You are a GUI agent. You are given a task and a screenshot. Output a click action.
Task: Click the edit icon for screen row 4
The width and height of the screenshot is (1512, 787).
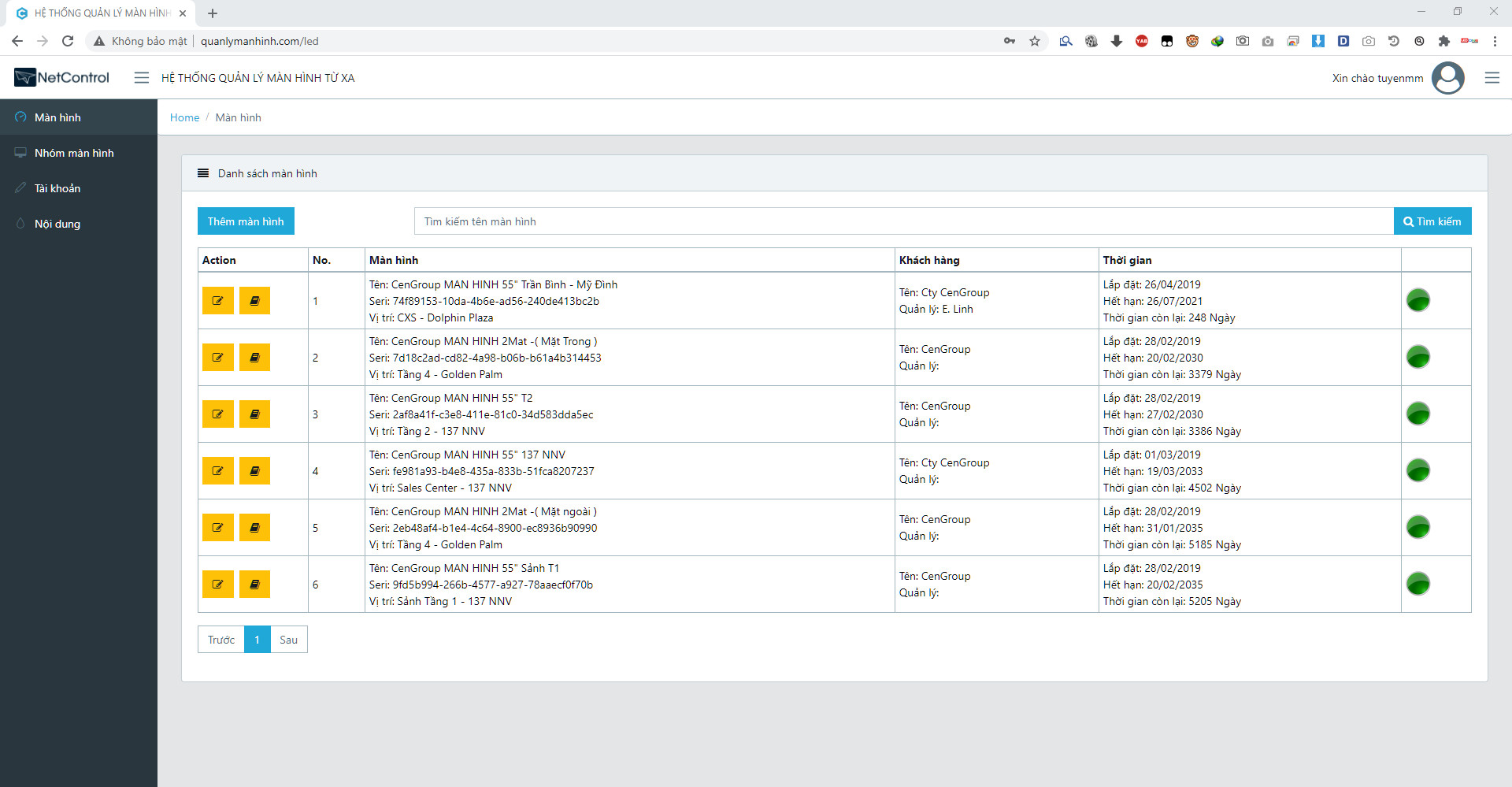(217, 471)
